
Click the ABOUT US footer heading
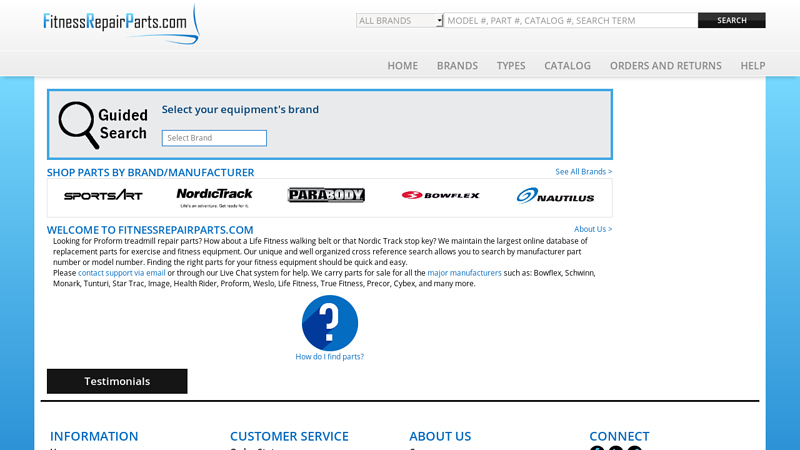click(x=440, y=436)
